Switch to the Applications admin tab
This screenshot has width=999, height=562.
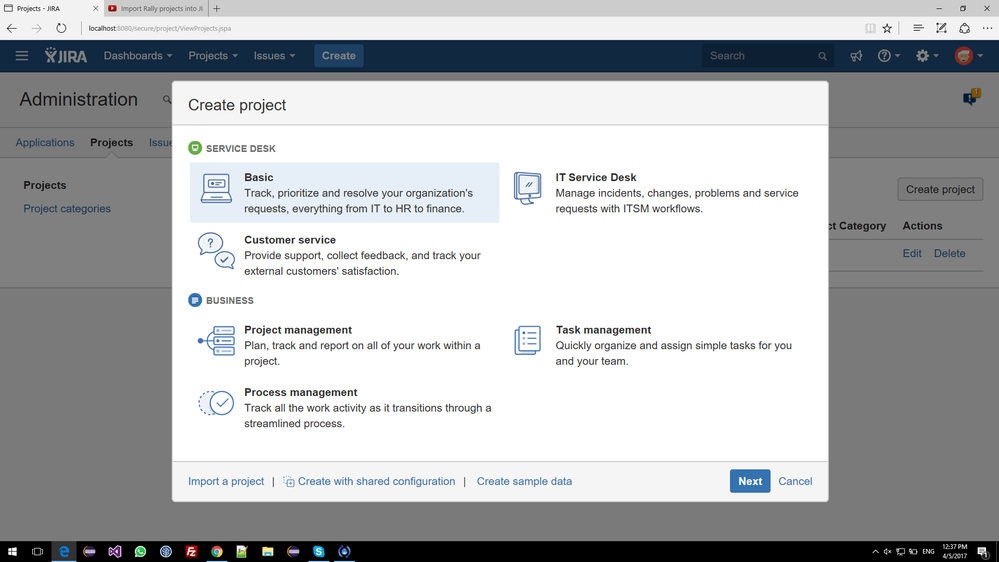[45, 143]
